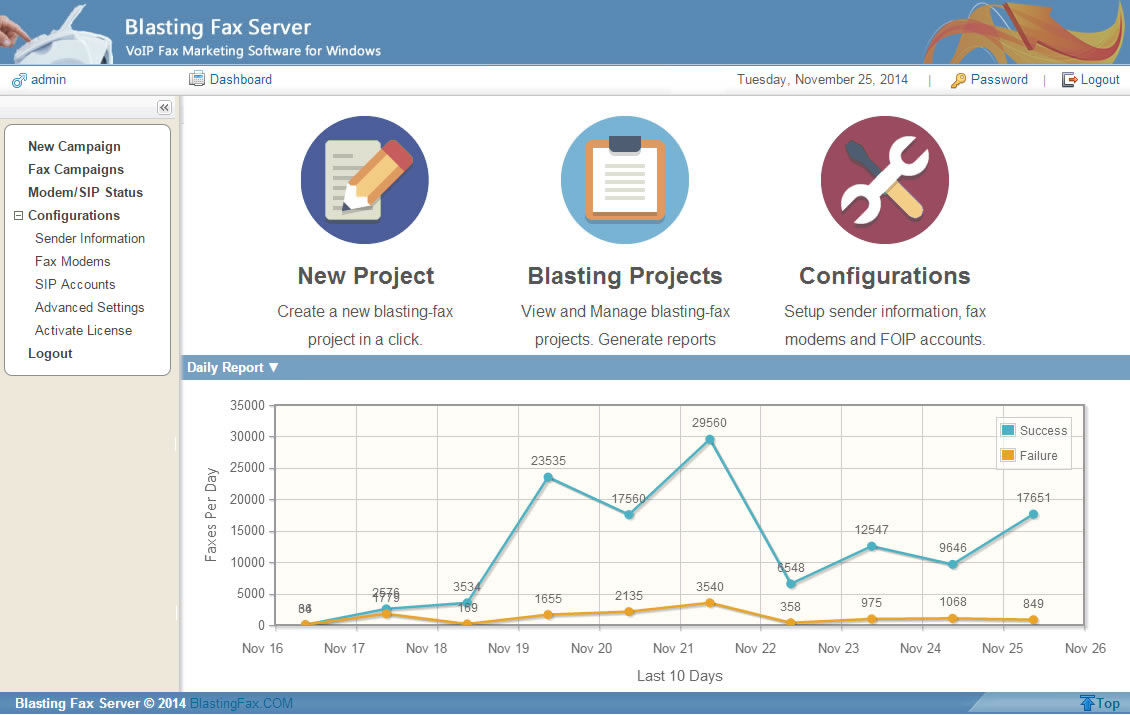Click the admin username link
Viewport: 1130px width, 715px height.
(x=48, y=79)
